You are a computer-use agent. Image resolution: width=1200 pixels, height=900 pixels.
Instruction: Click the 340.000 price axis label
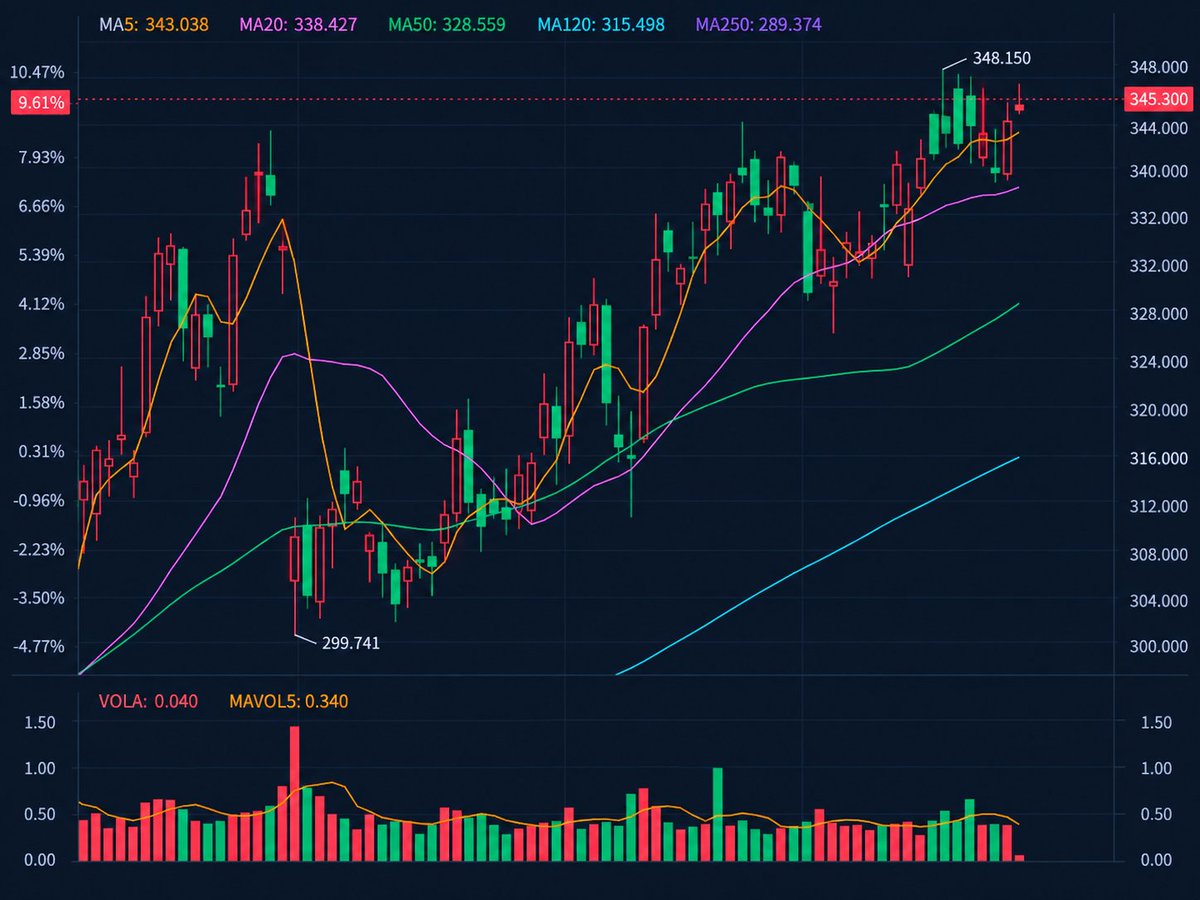[1159, 172]
